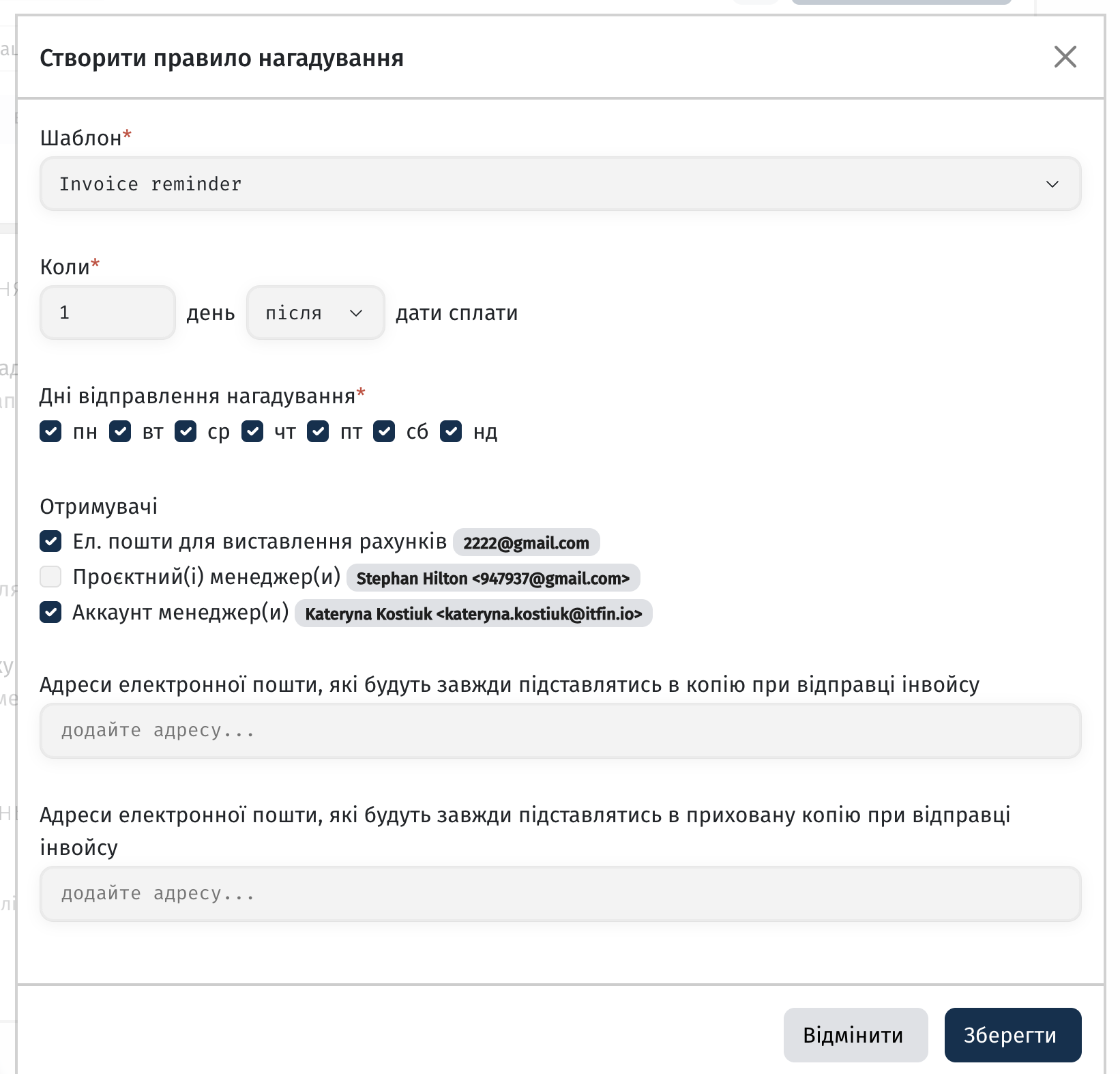Uncheck the 'нд' Sunday checkbox

pyautogui.click(x=451, y=431)
